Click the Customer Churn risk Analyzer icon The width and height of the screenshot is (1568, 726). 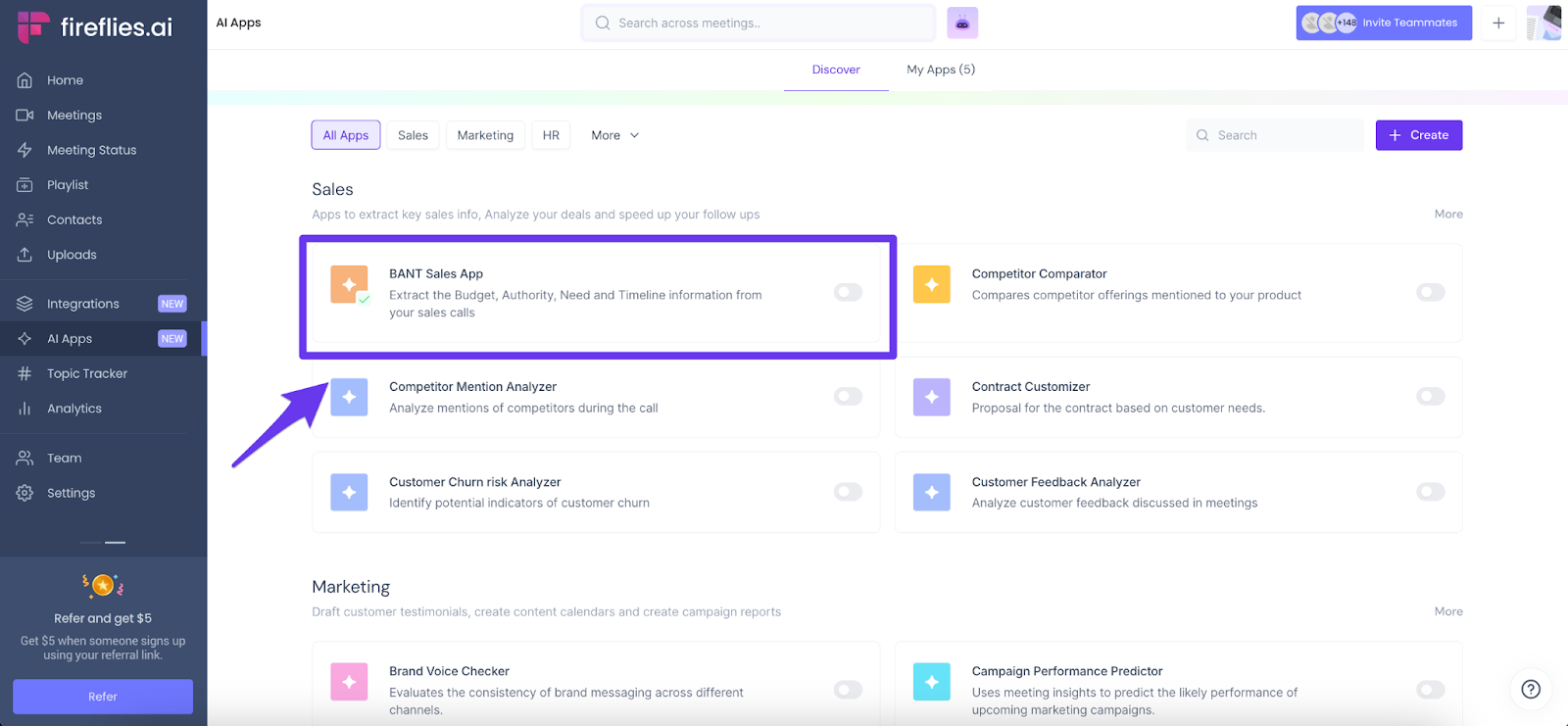[349, 492]
